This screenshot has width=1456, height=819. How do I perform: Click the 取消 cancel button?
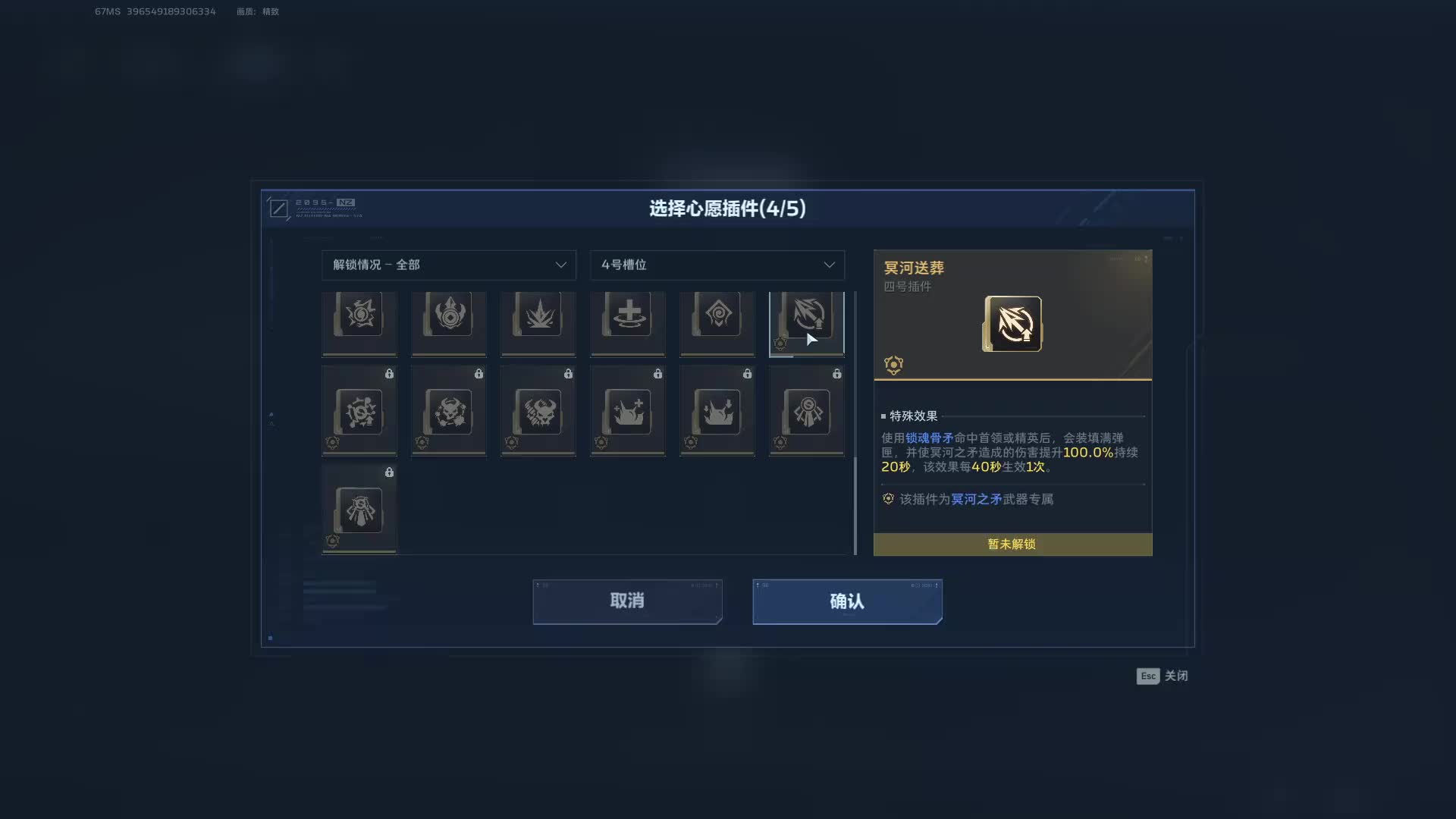coord(627,601)
